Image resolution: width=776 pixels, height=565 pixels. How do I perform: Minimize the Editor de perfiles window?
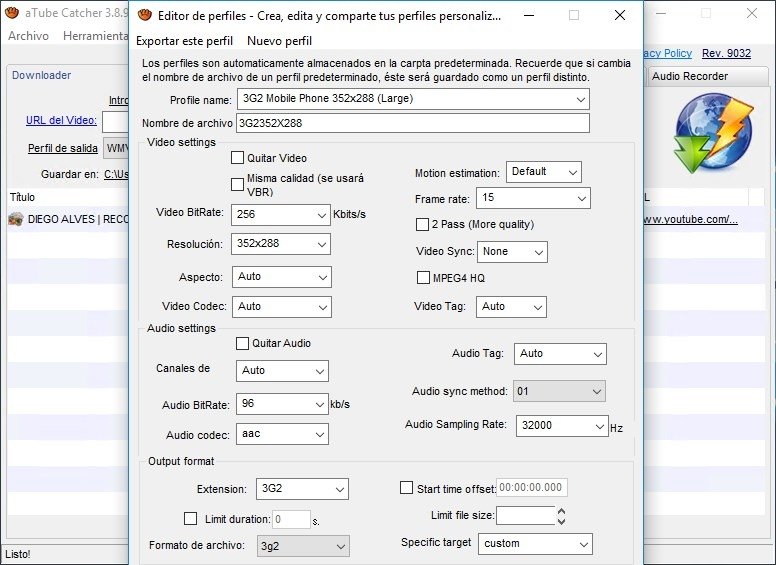click(x=529, y=15)
